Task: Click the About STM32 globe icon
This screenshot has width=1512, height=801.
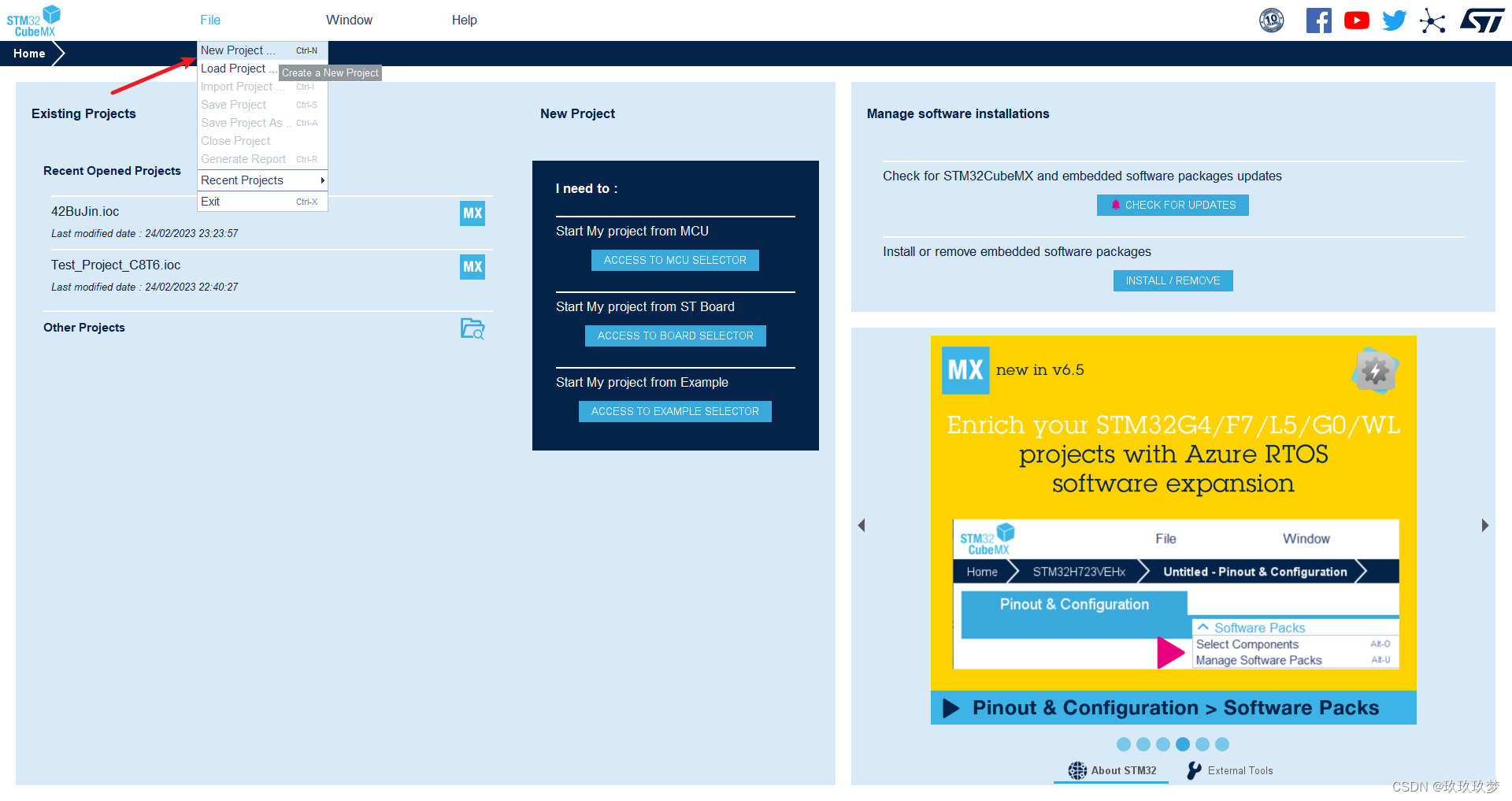Action: coord(1077,770)
